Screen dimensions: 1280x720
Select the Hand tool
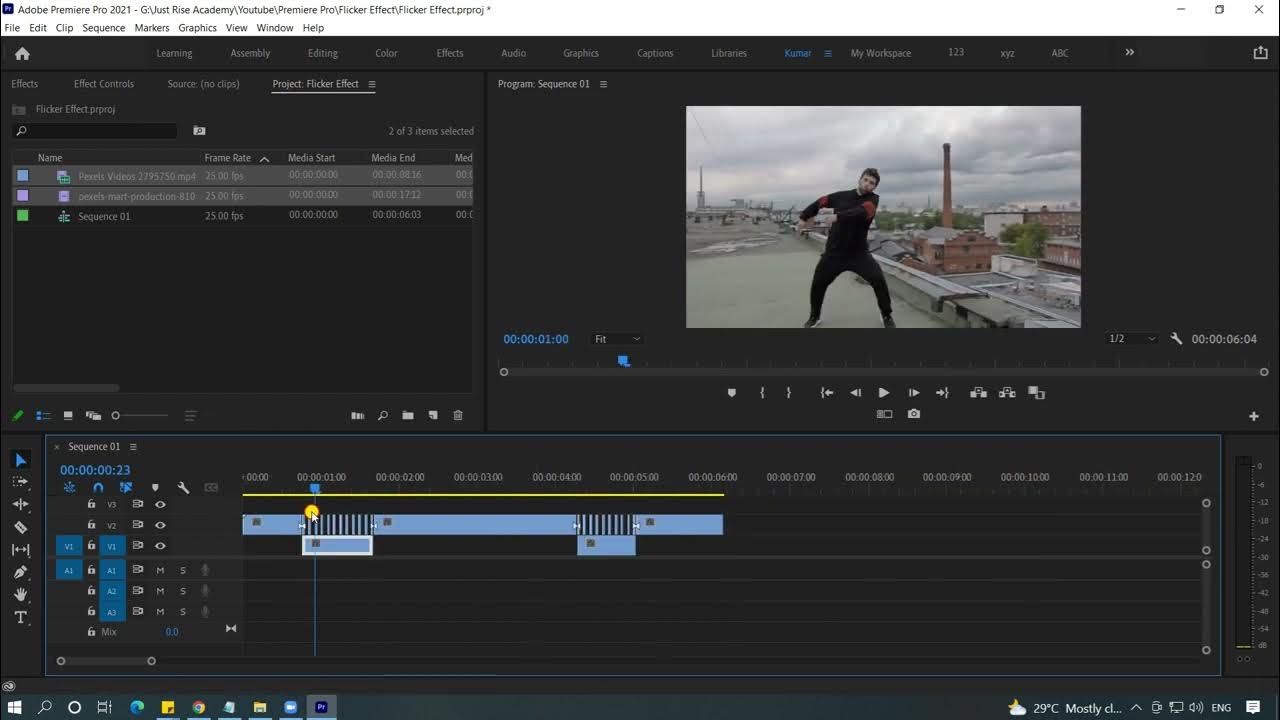click(21, 594)
